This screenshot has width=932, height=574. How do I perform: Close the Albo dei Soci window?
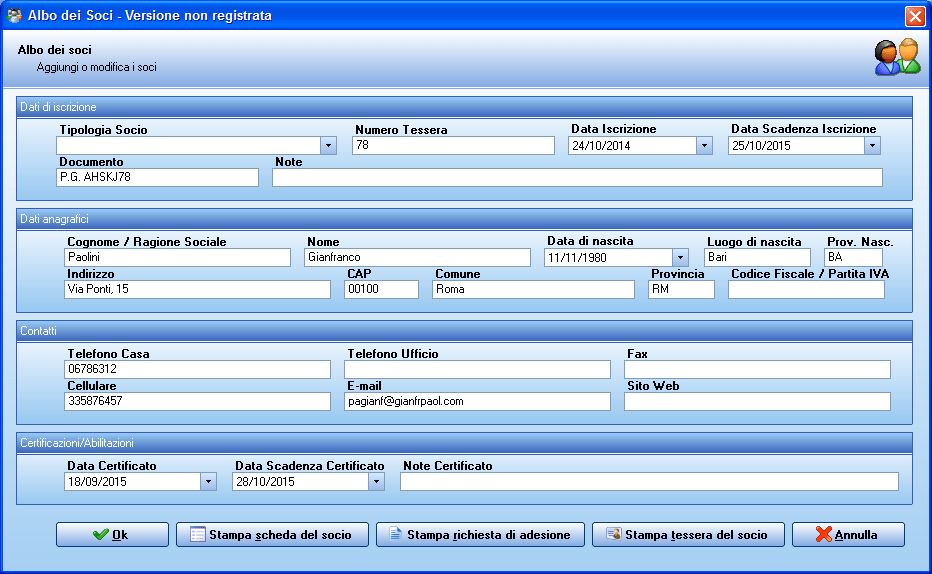(x=914, y=16)
